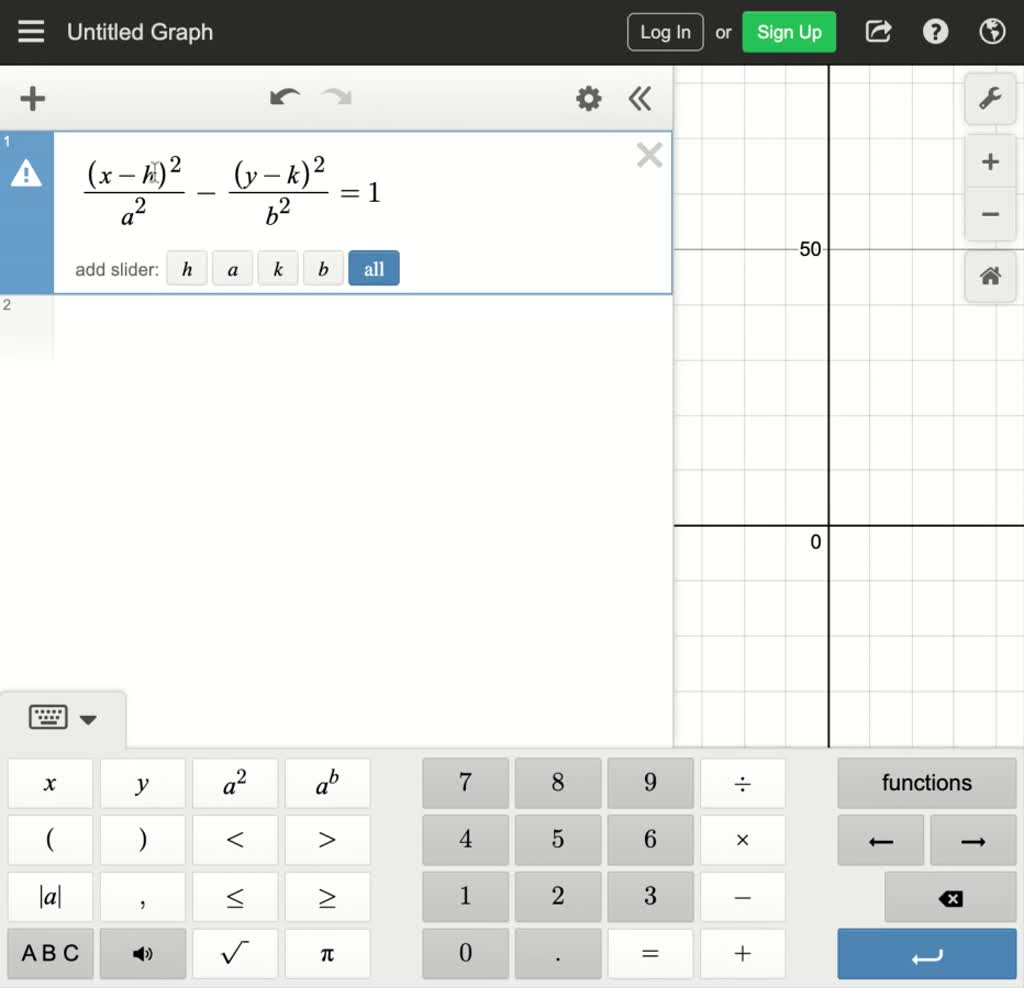Screen dimensions: 1024x988
Task: Toggle the keyboard audio speaker key
Action: point(143,953)
